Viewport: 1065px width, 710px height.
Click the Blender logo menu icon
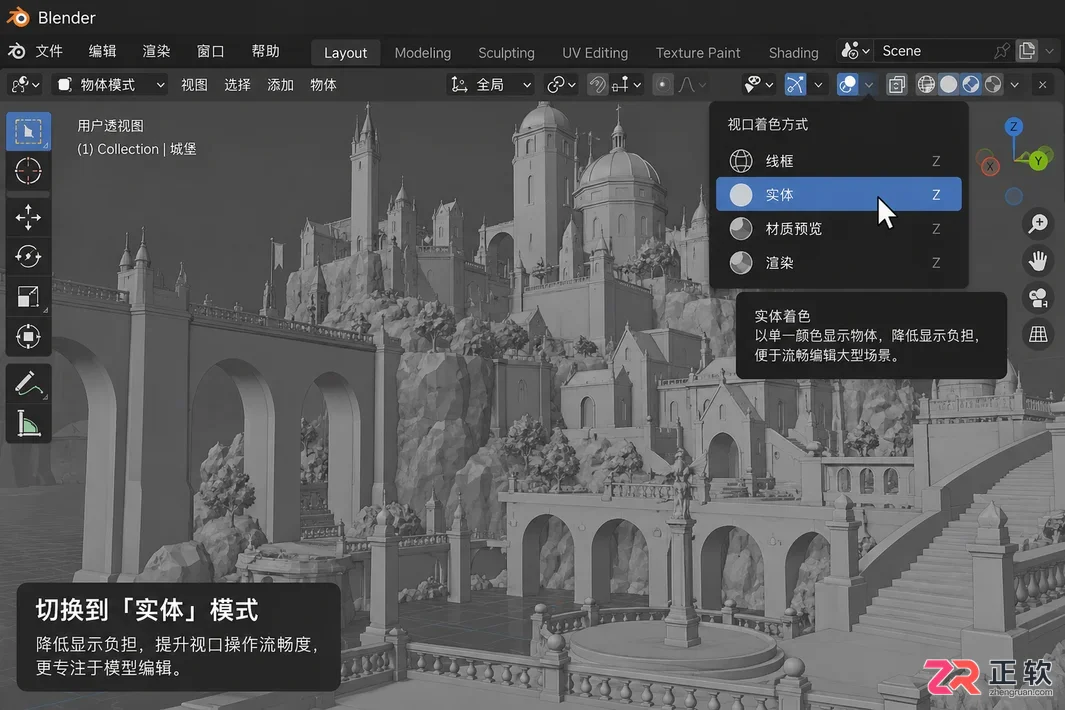[x=16, y=51]
